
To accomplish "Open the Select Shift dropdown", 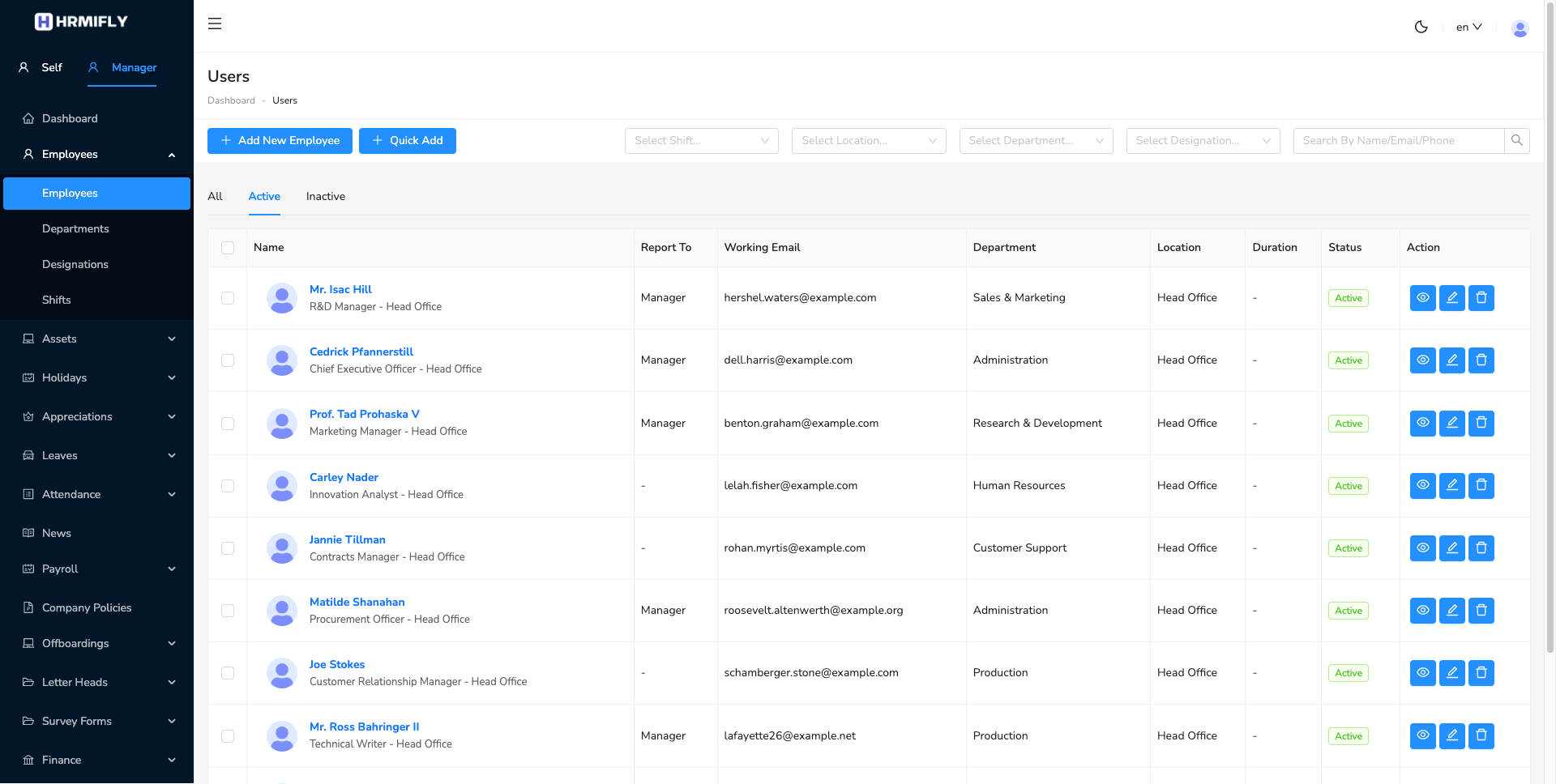I will 701,141.
